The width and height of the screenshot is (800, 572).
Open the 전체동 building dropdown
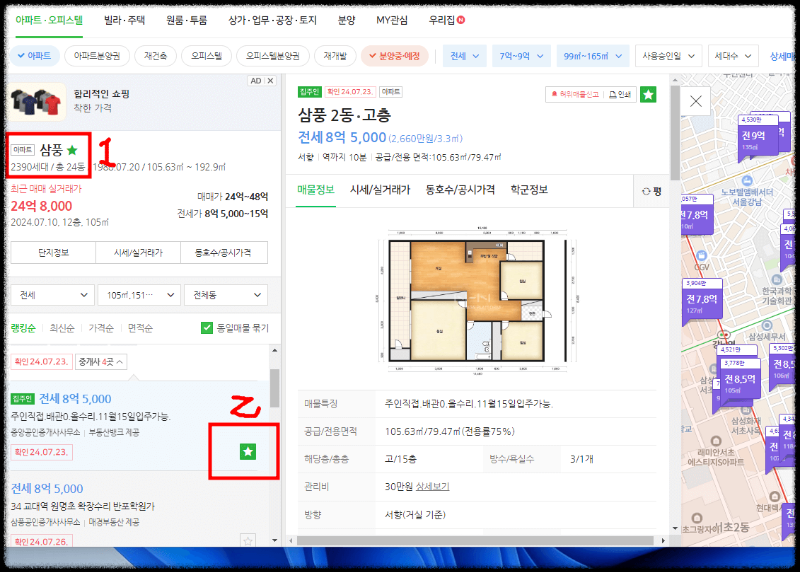point(226,295)
